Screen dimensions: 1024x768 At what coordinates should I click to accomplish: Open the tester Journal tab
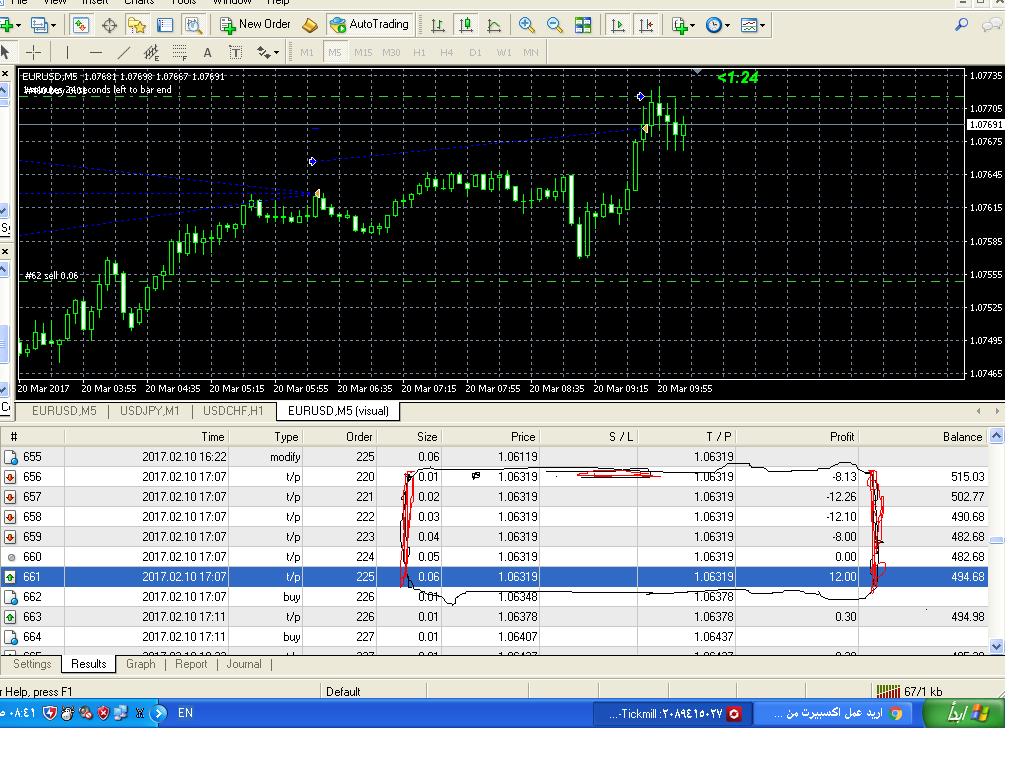244,664
